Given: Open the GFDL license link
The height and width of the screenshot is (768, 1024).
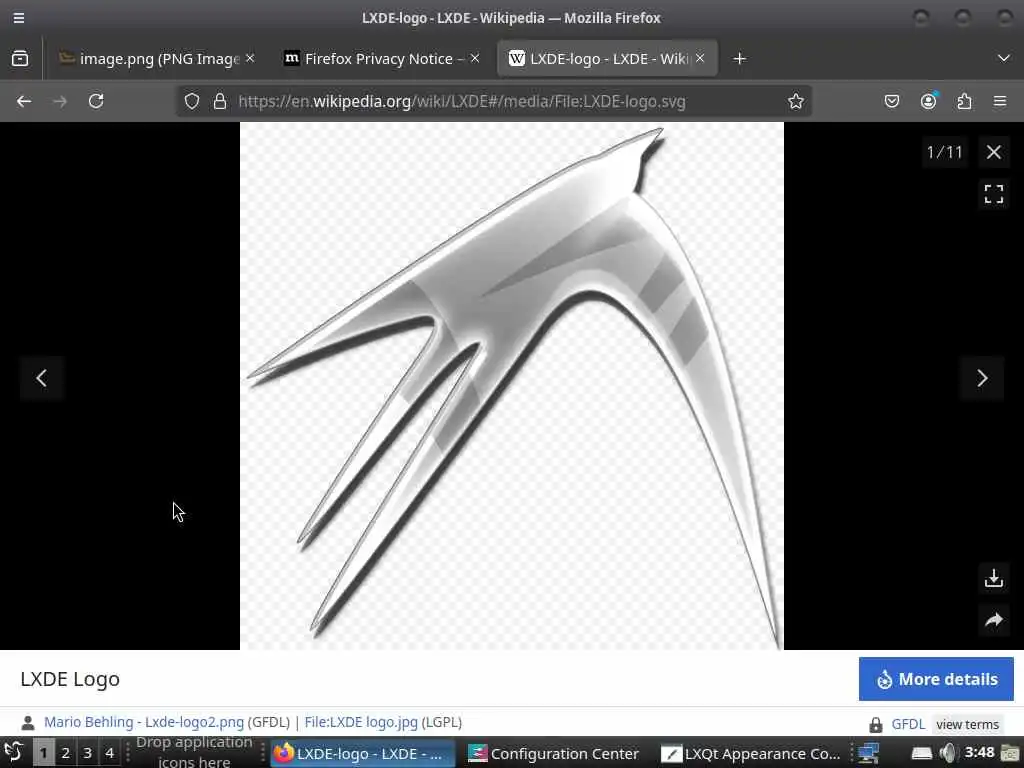Looking at the screenshot, I should [908, 724].
